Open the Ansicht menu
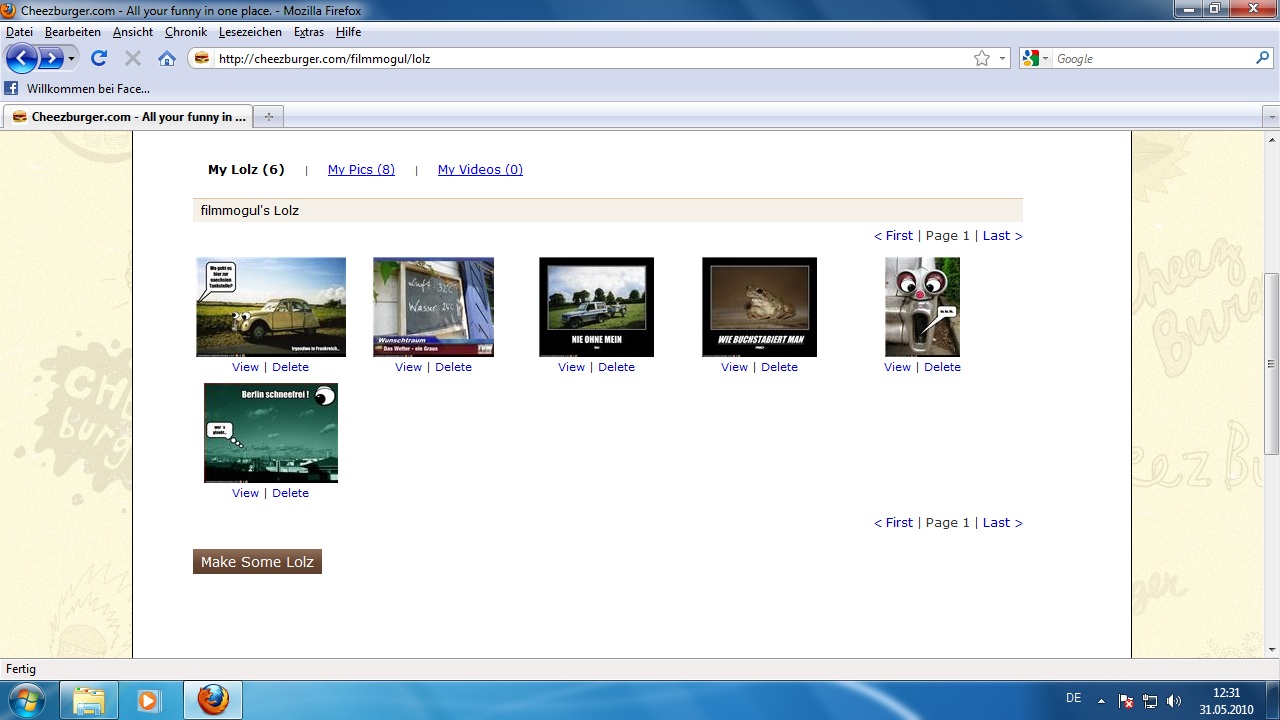 pos(133,32)
